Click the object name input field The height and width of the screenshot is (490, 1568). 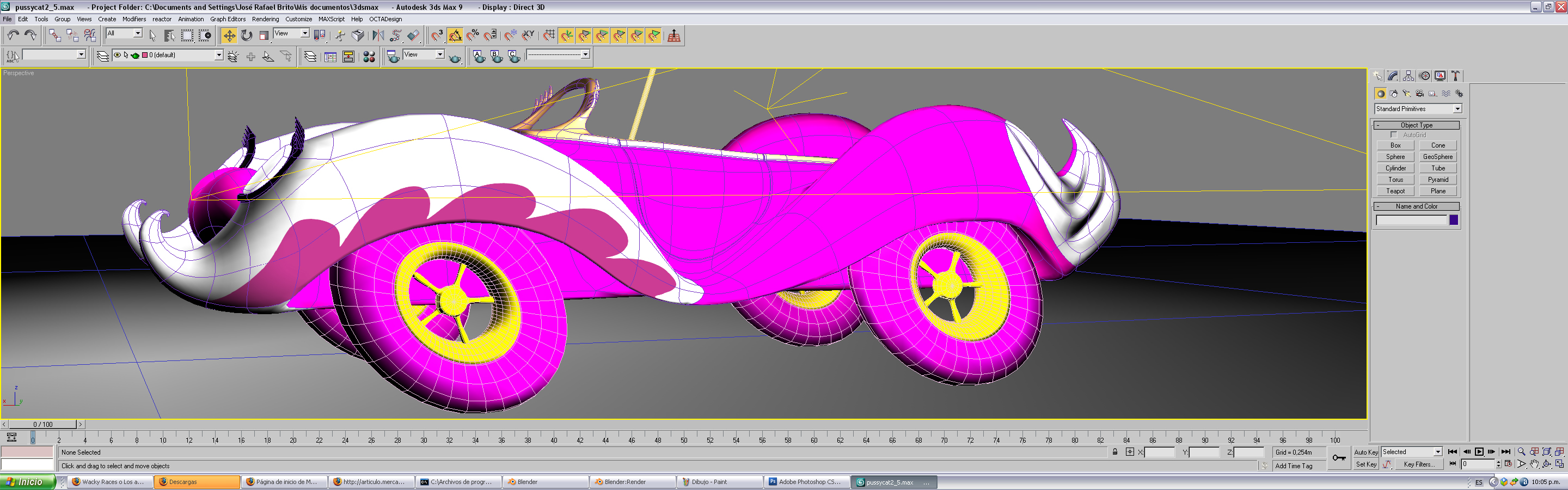click(x=1411, y=220)
